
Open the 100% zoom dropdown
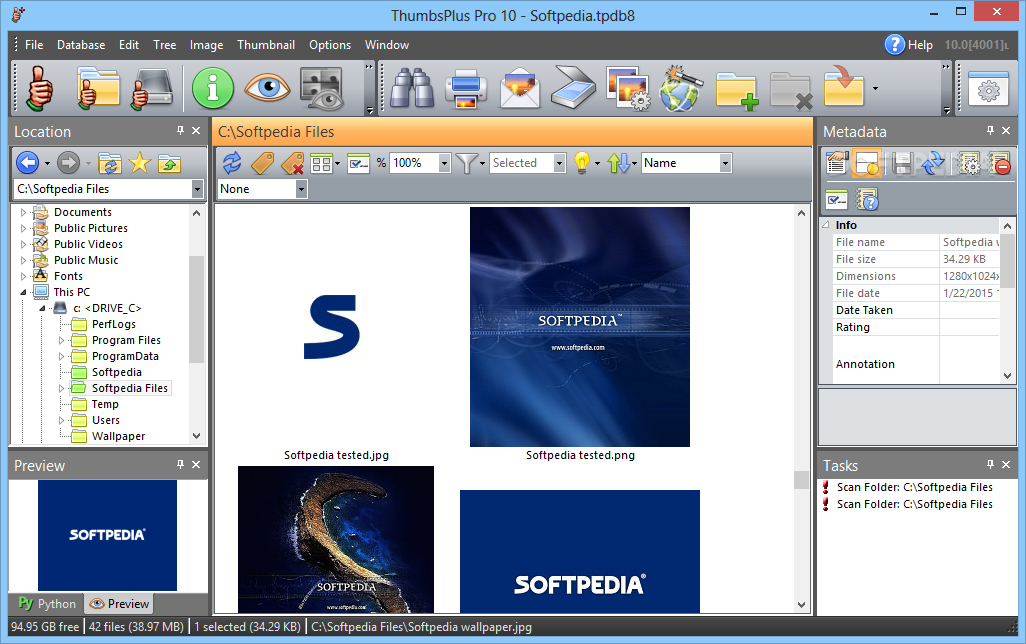click(444, 163)
